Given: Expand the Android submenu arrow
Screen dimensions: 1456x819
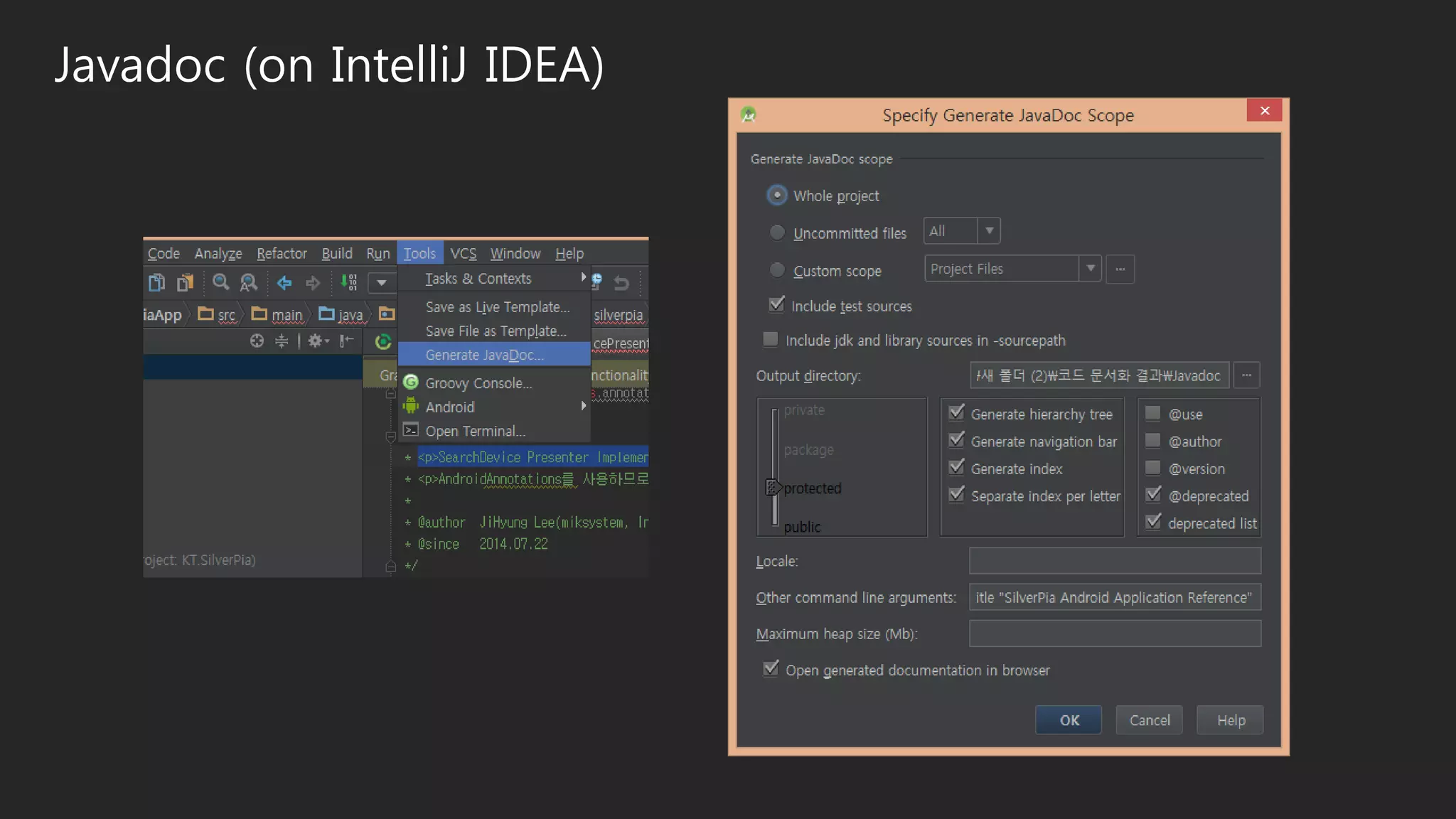Looking at the screenshot, I should (584, 406).
